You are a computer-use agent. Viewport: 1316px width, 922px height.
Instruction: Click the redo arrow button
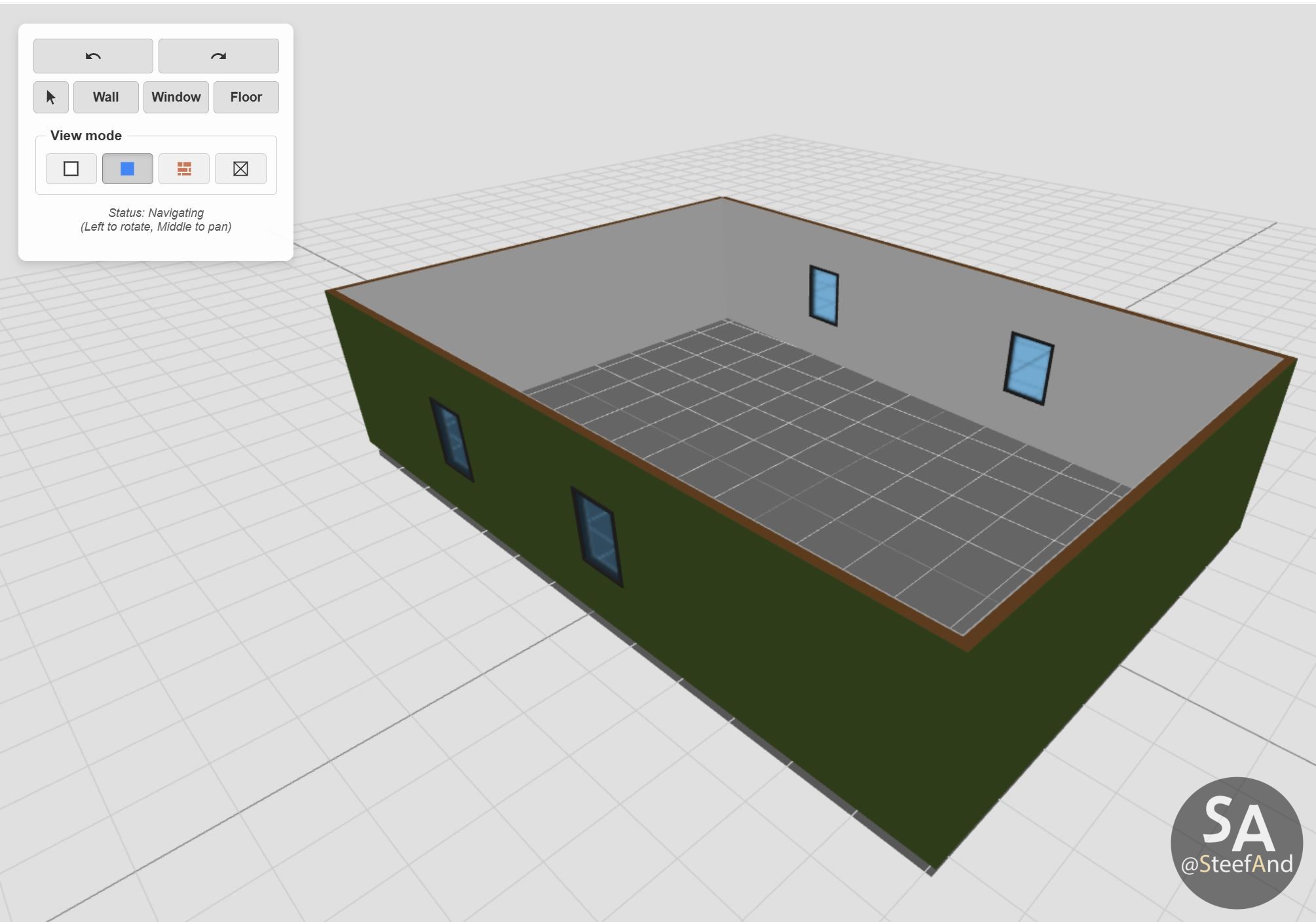point(219,56)
